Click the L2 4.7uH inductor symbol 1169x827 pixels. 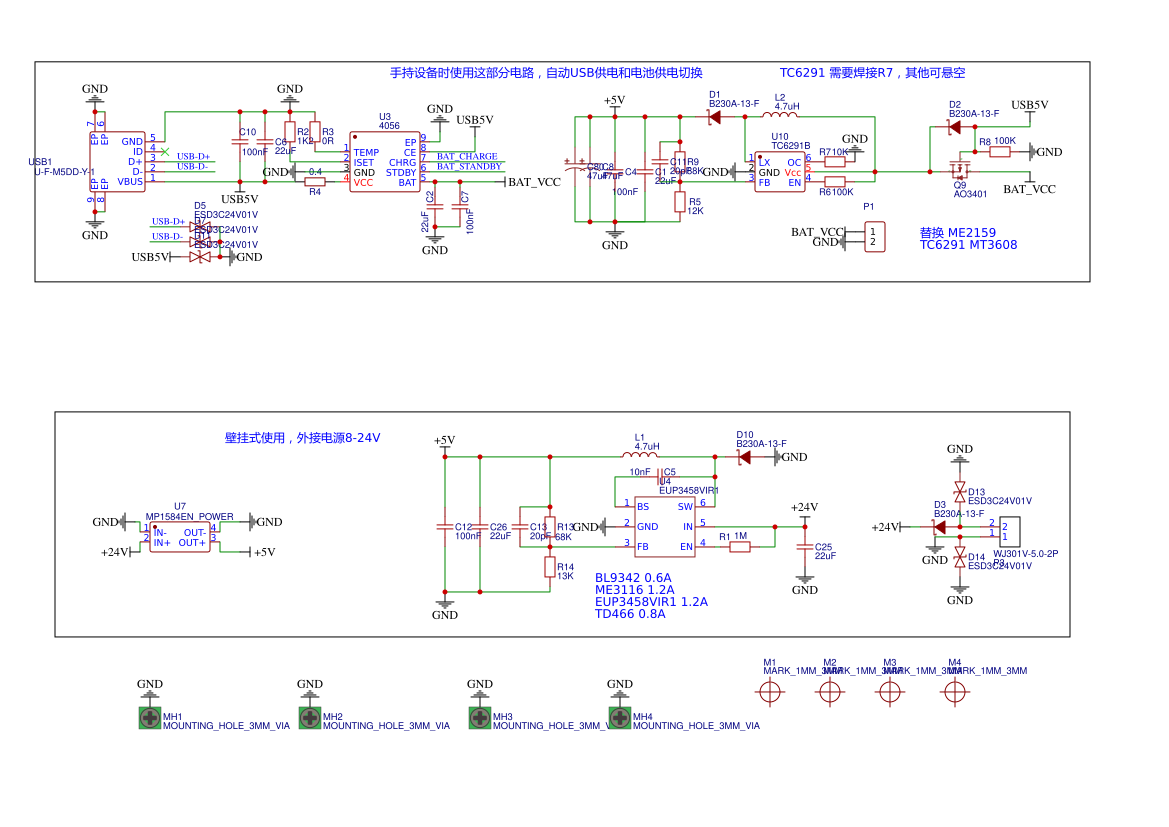point(780,117)
